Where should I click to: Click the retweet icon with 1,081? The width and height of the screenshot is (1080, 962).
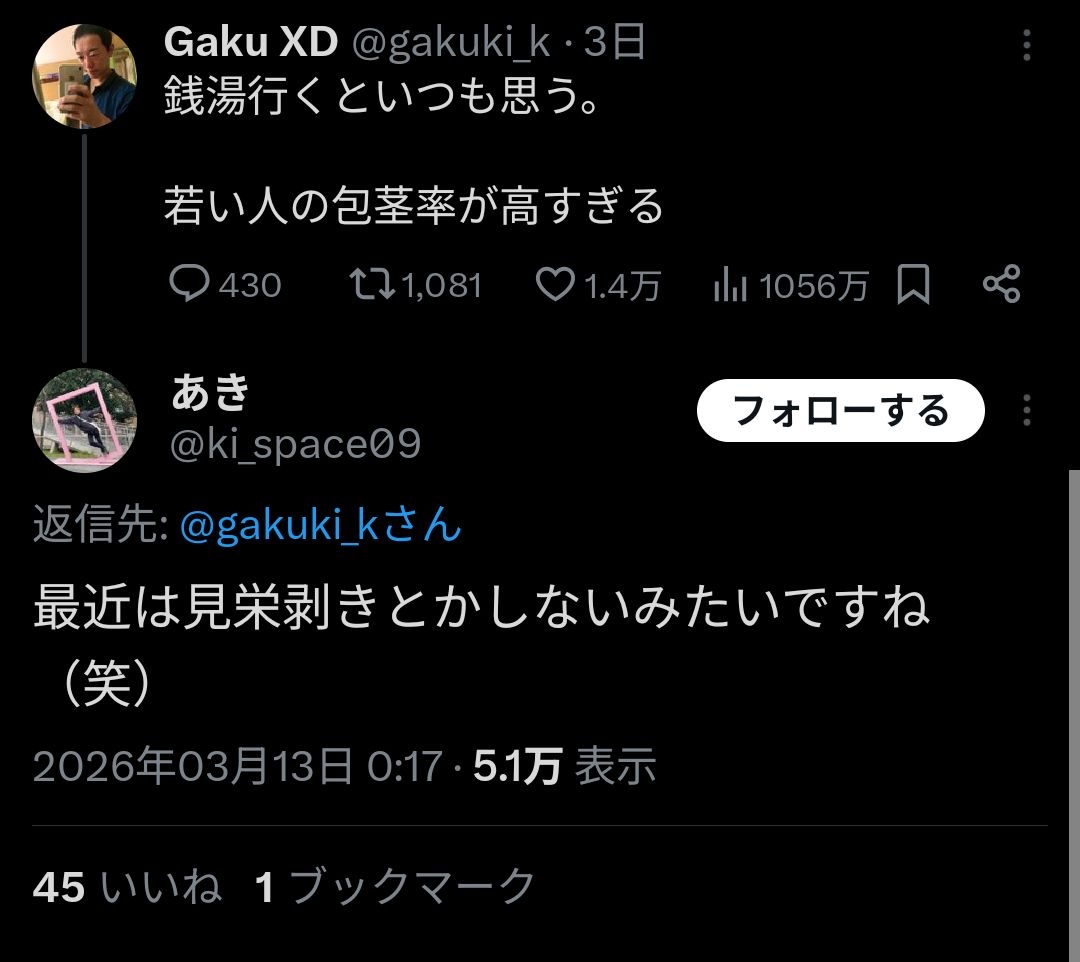click(x=371, y=284)
